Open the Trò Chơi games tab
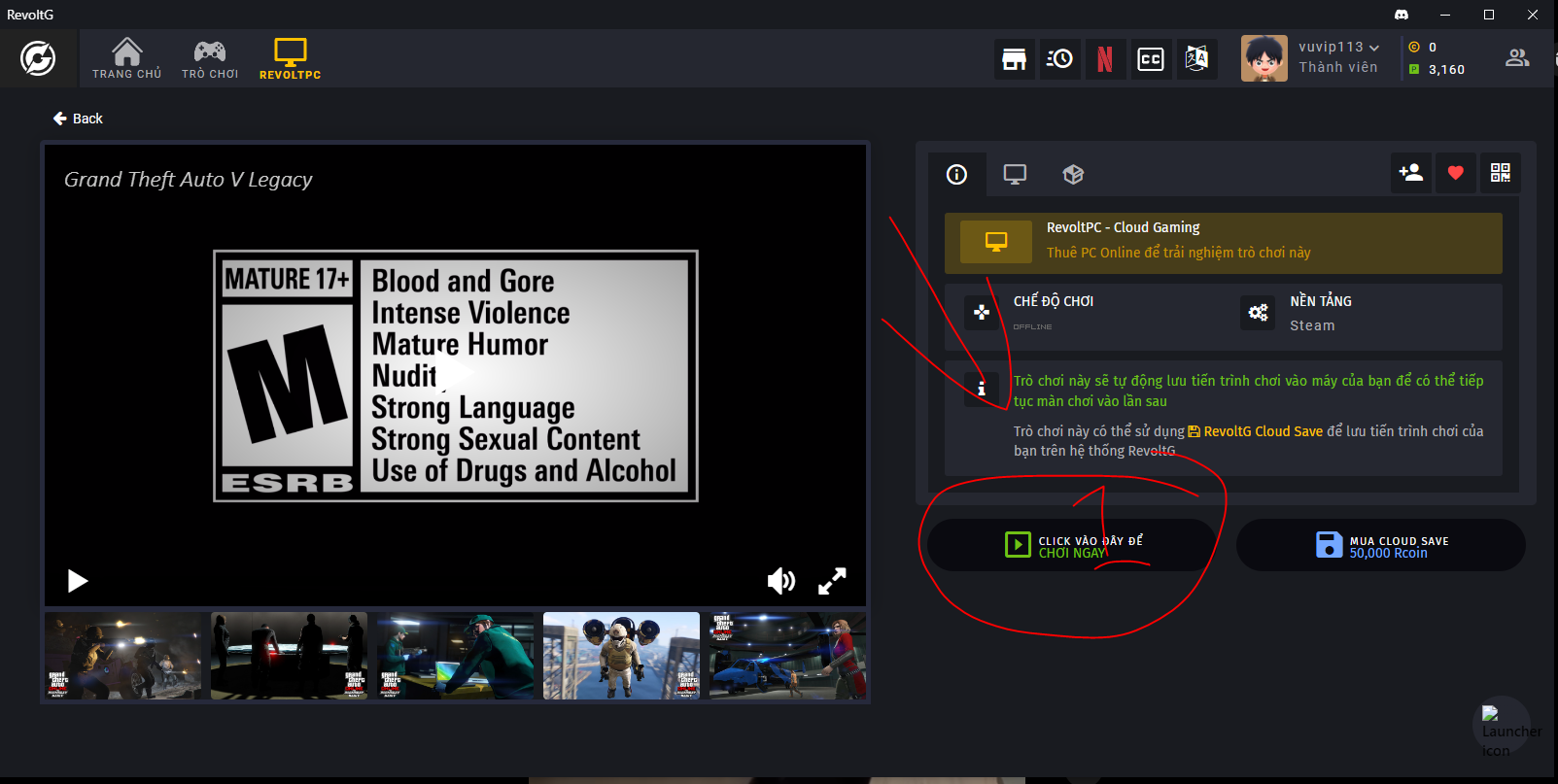 (210, 58)
